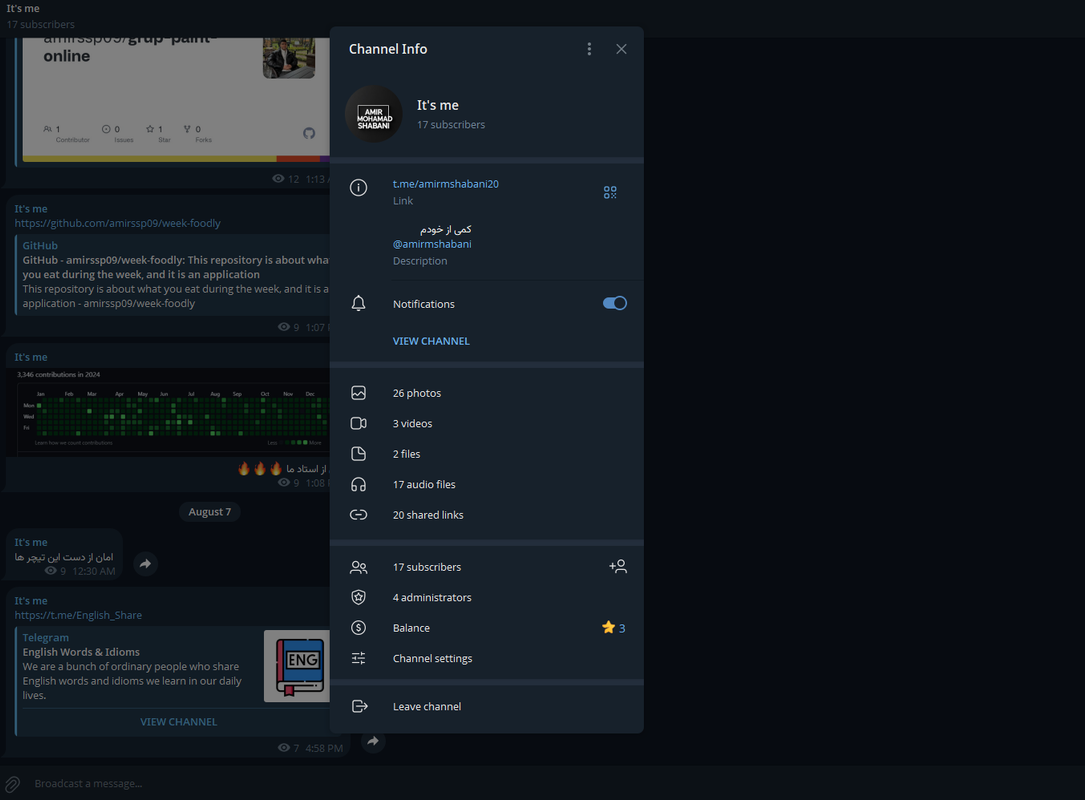1085x800 pixels.
Task: Forward the August 7 12:30 AM message
Action: click(x=145, y=564)
